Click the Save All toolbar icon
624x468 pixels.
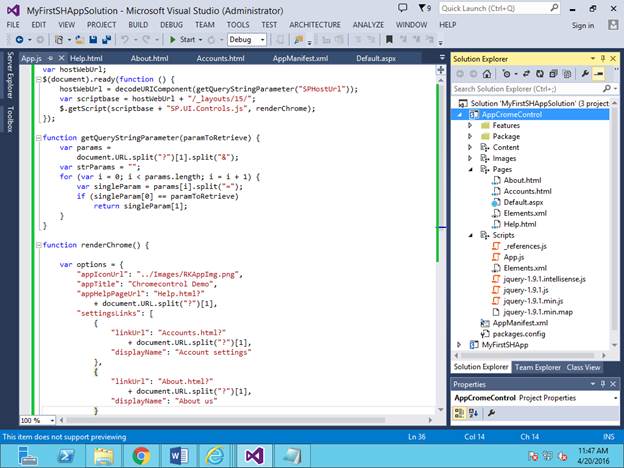(x=107, y=40)
